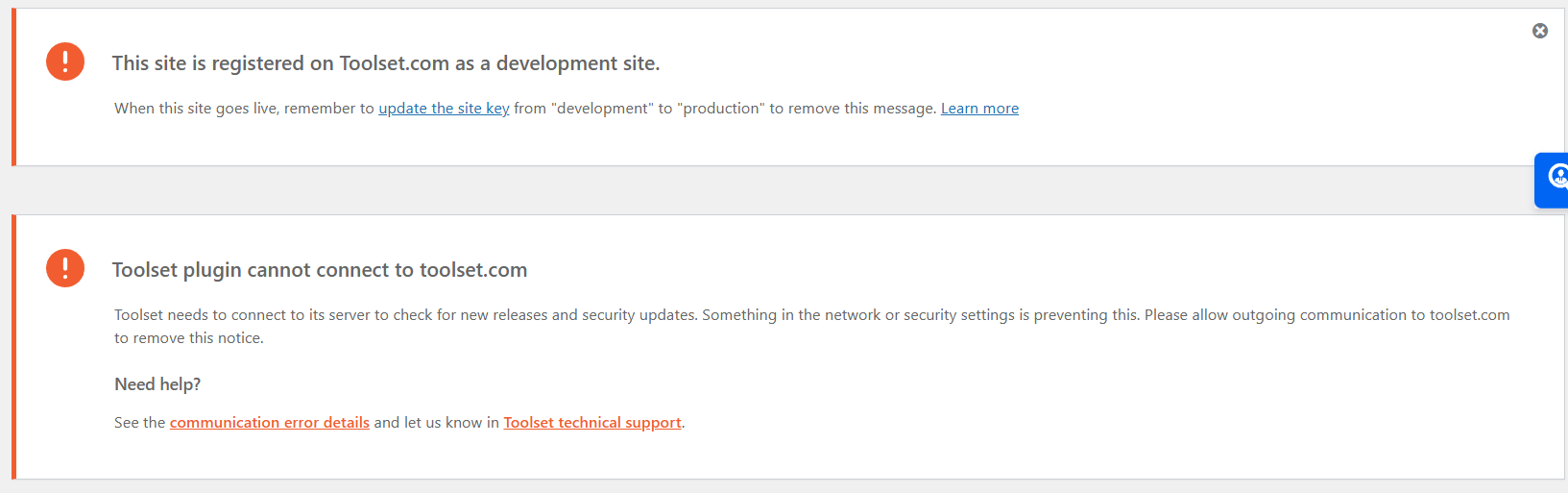
Task: Click the 'to remove this notice.' line
Action: click(189, 338)
